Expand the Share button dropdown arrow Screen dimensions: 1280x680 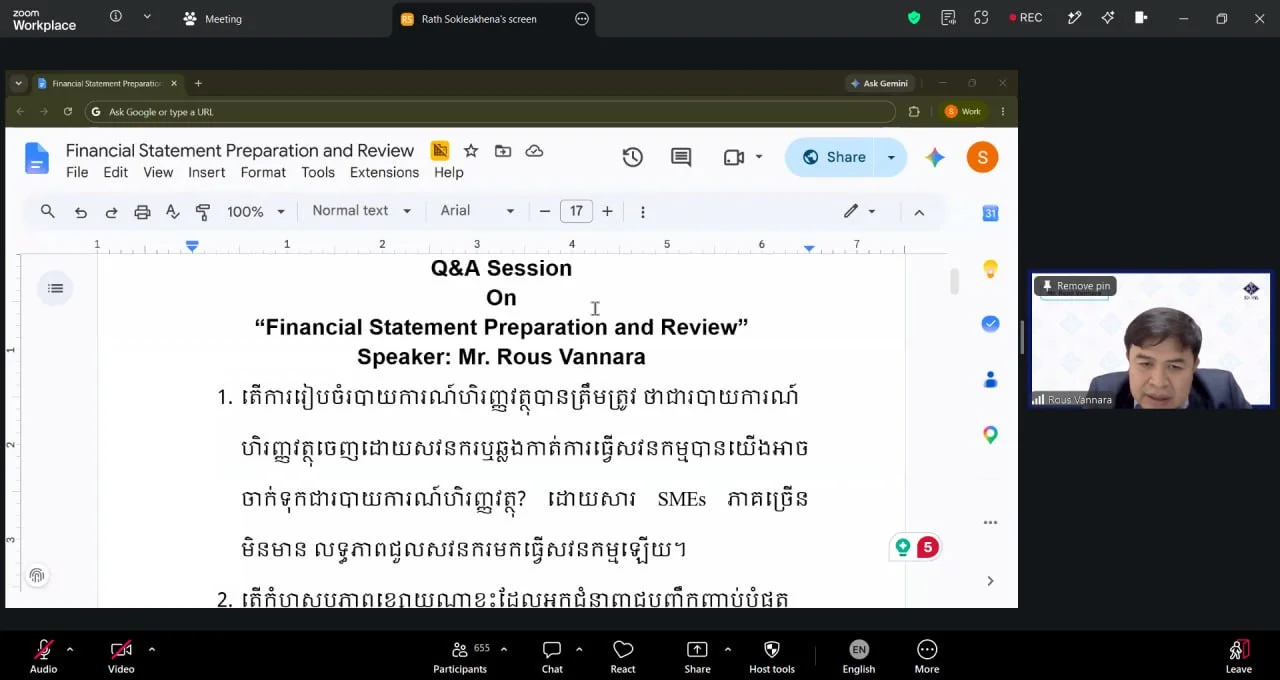coord(891,157)
